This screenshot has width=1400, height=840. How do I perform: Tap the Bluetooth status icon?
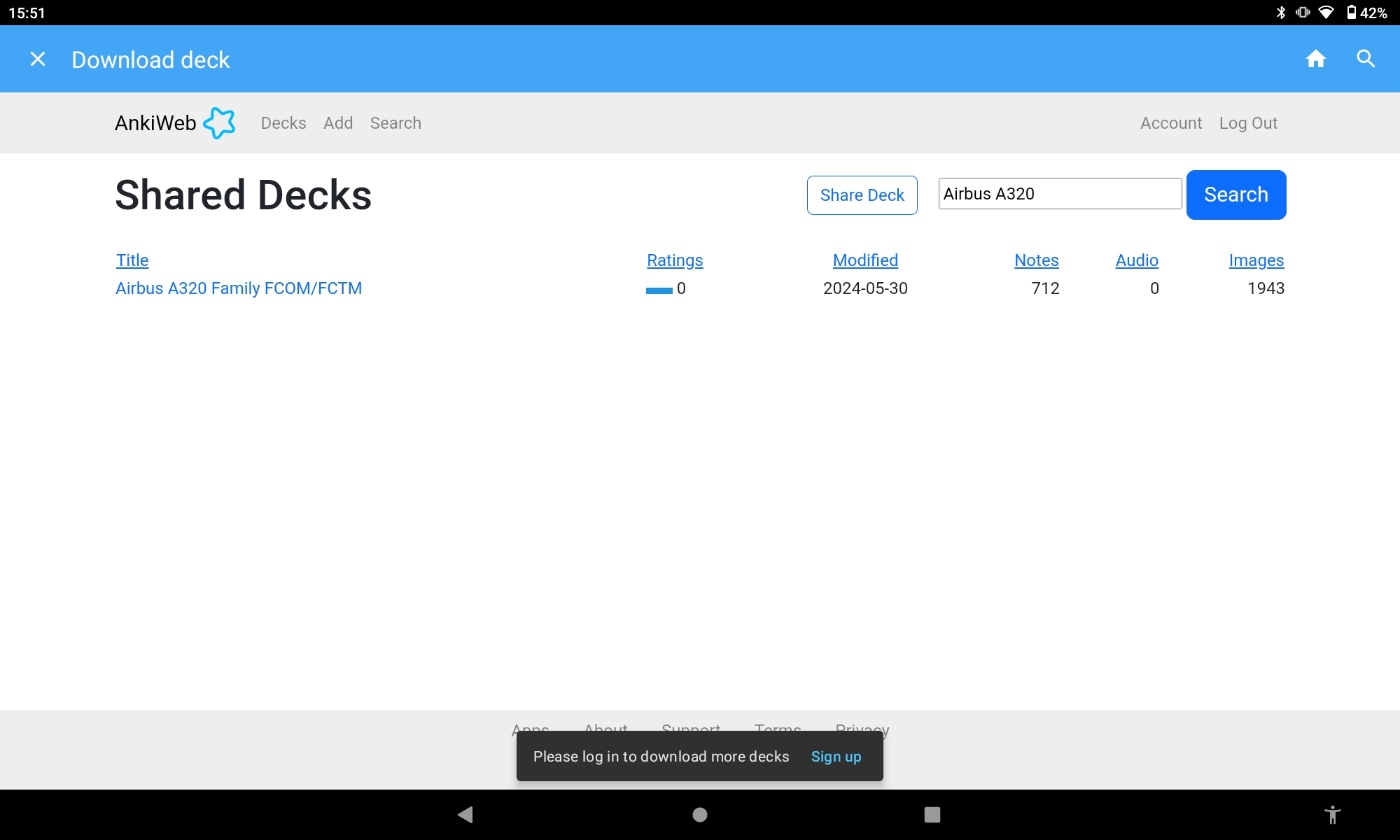[x=1281, y=13]
